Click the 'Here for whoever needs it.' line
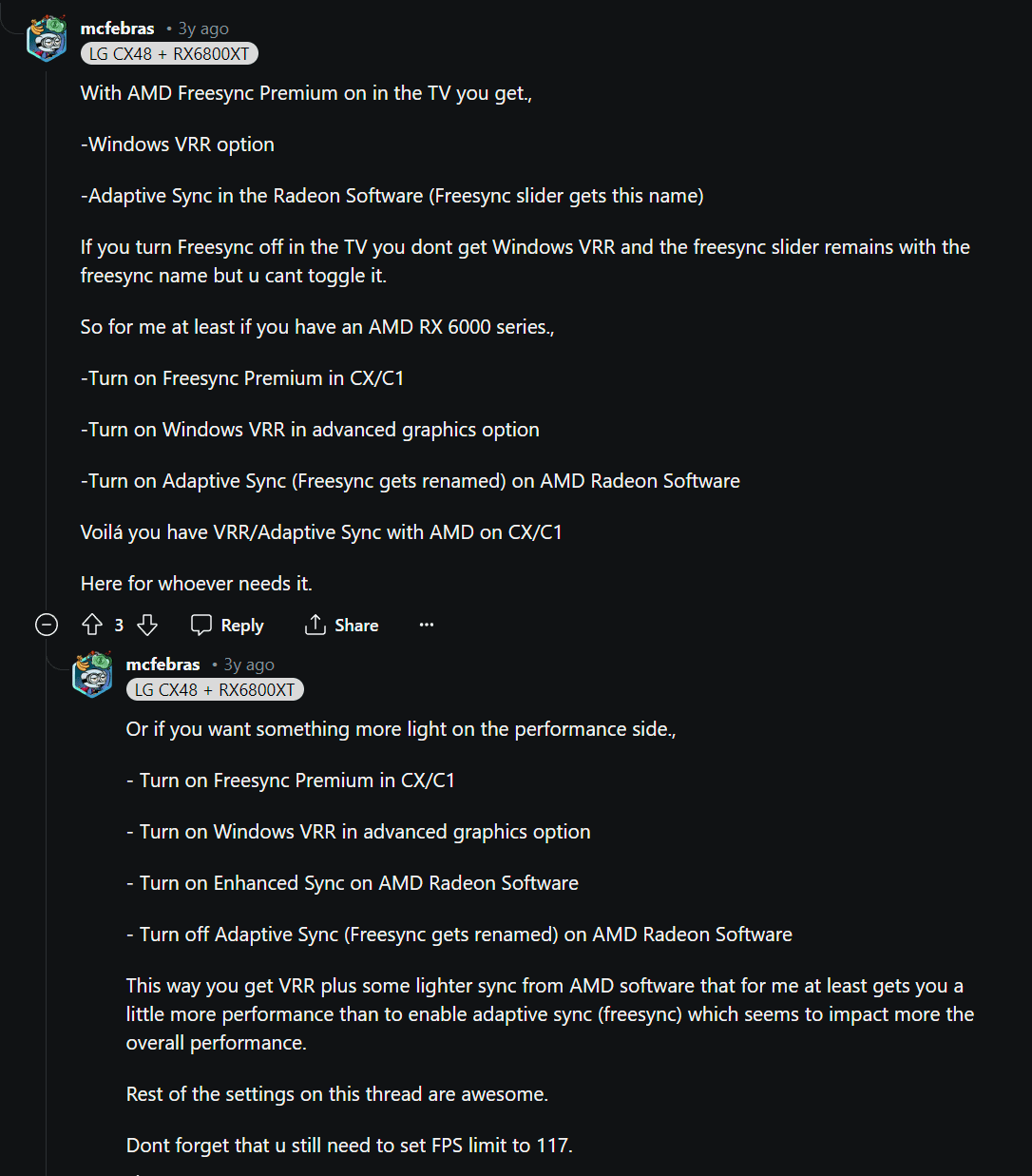 tap(197, 584)
